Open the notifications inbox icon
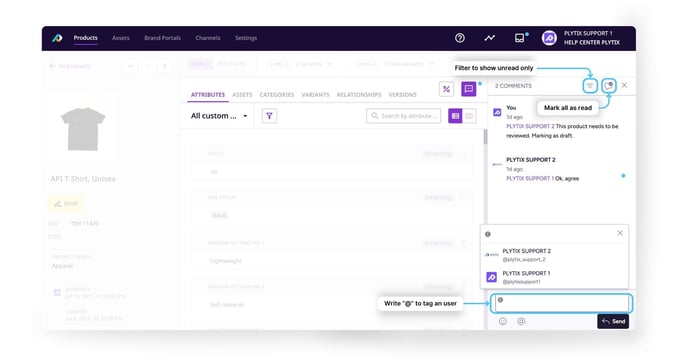The image size is (688, 364). 520,38
